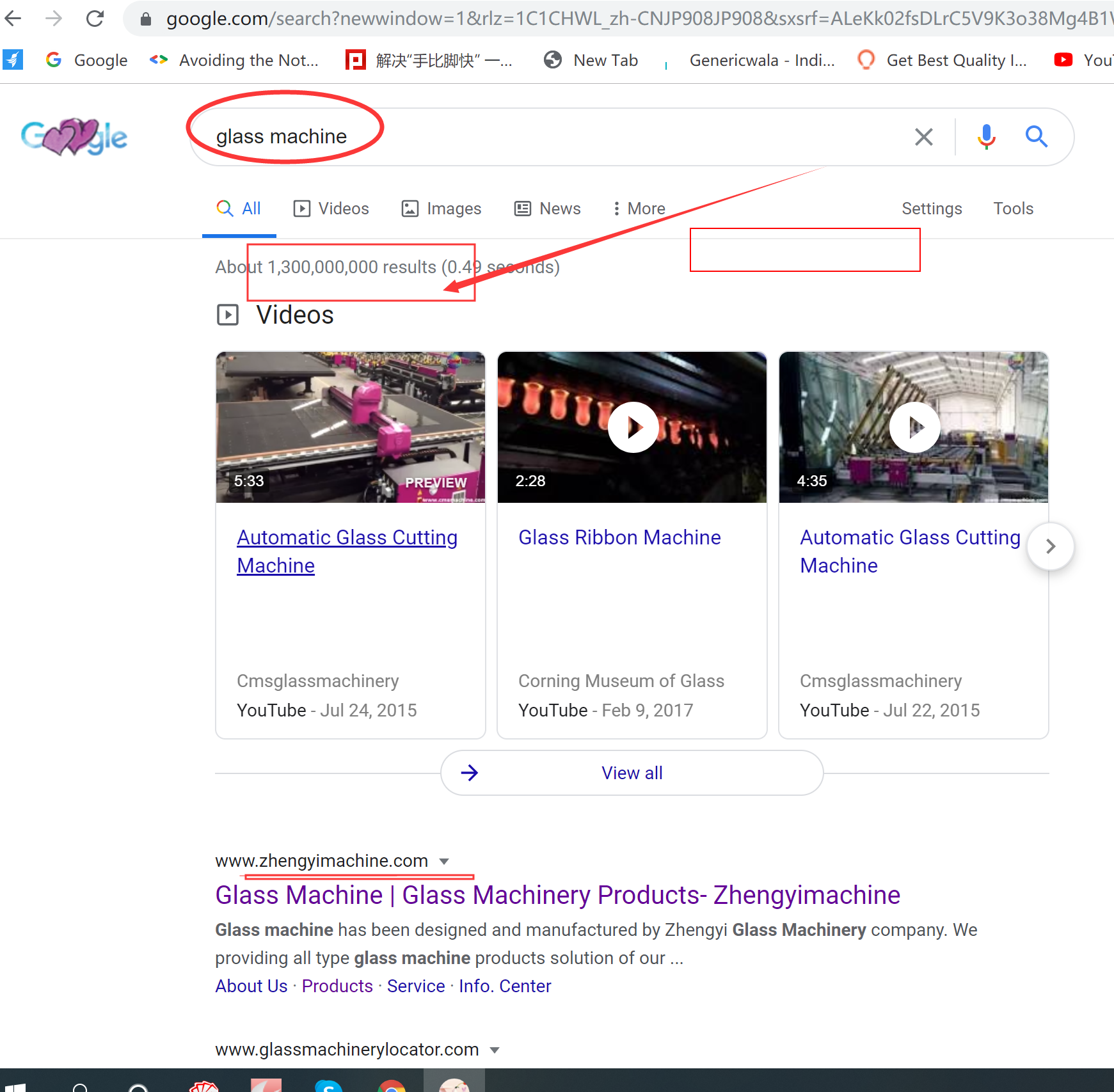Switch to the Images tab
This screenshot has height=1092, width=1114.
click(x=441, y=209)
